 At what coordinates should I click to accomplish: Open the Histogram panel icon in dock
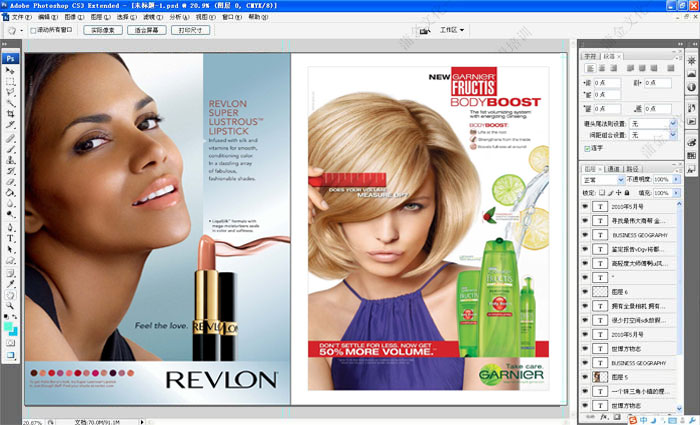tap(692, 74)
